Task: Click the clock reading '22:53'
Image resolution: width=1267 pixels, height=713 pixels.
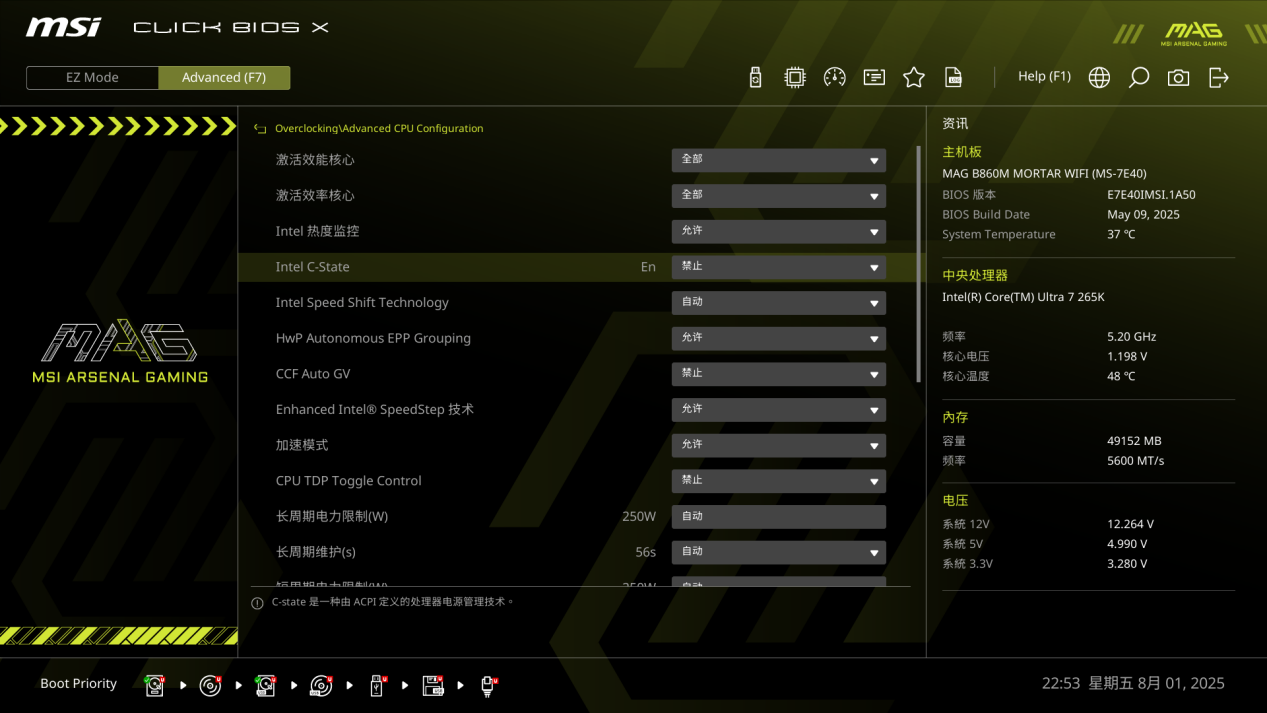Action: click(x=1061, y=684)
